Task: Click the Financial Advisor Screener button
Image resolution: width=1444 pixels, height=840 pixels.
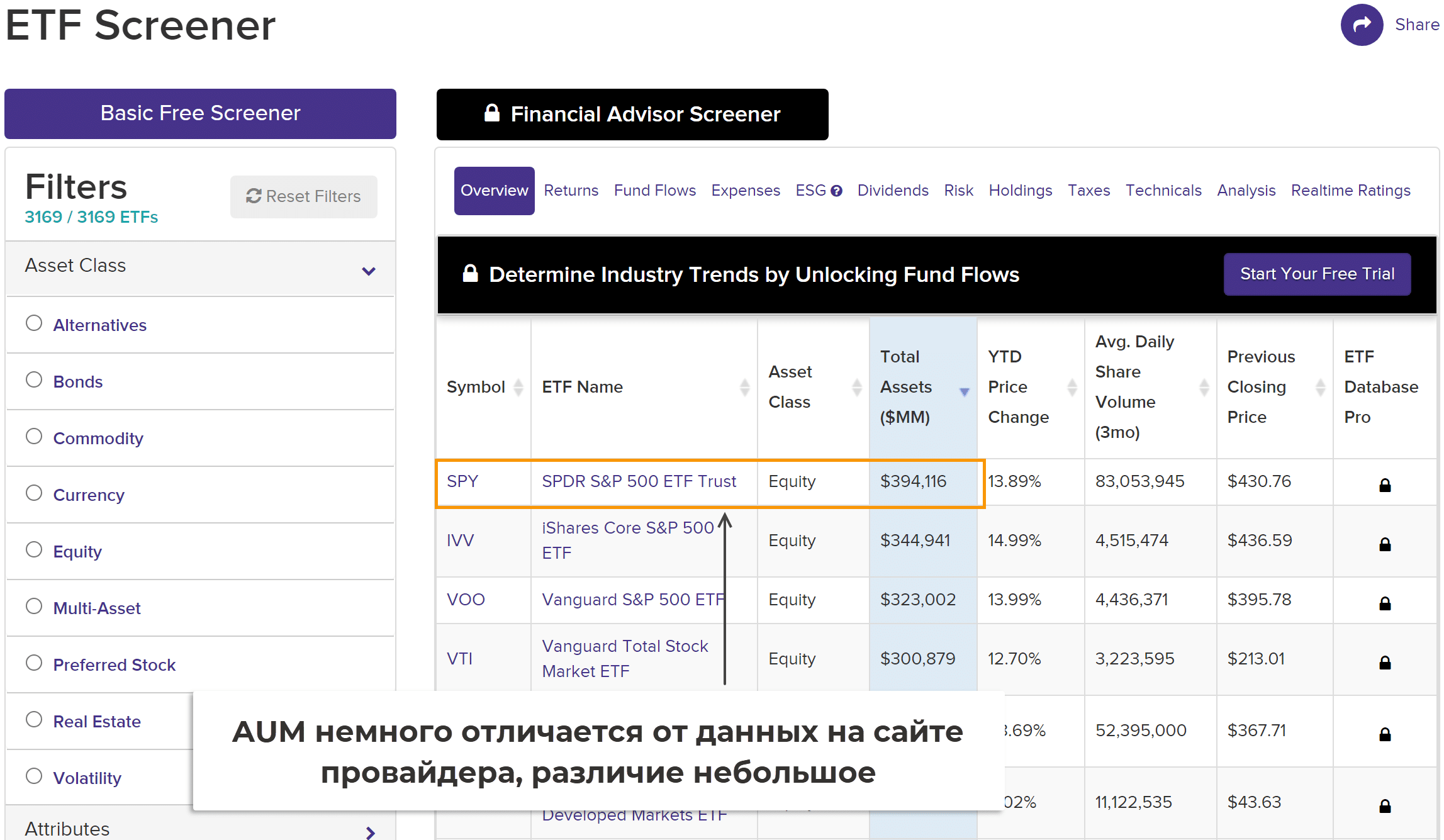Action: point(632,115)
